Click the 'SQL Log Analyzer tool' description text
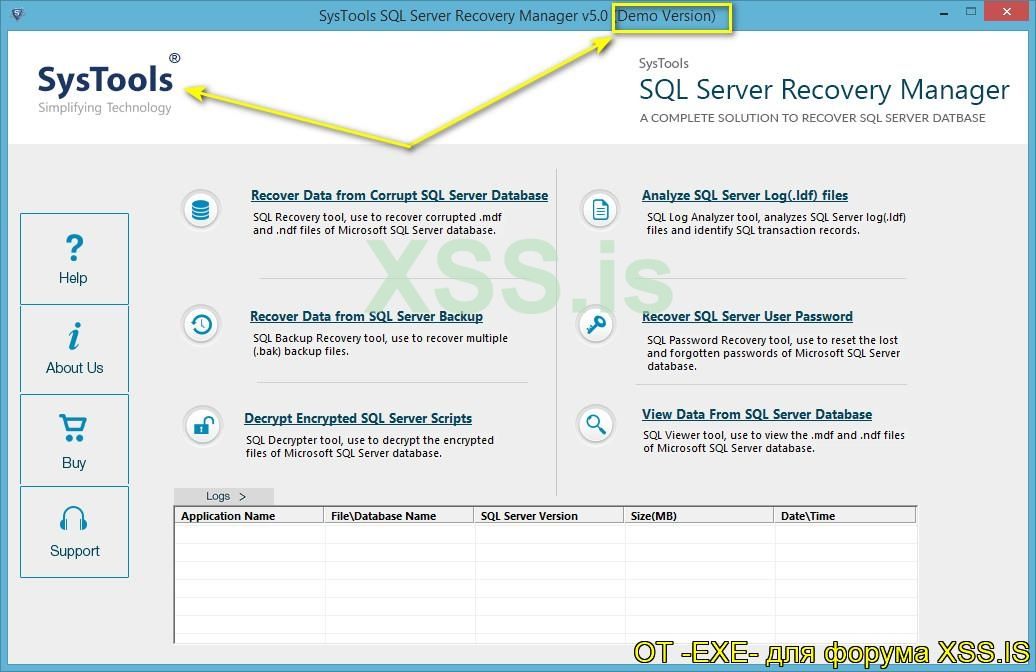 click(x=776, y=223)
